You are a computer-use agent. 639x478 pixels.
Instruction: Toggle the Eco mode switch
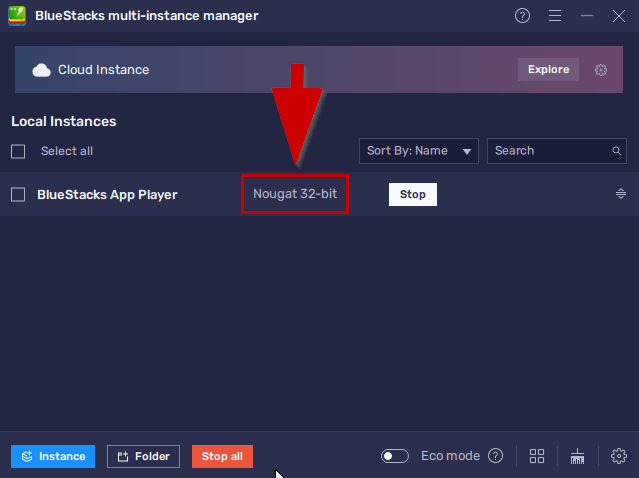(x=394, y=456)
